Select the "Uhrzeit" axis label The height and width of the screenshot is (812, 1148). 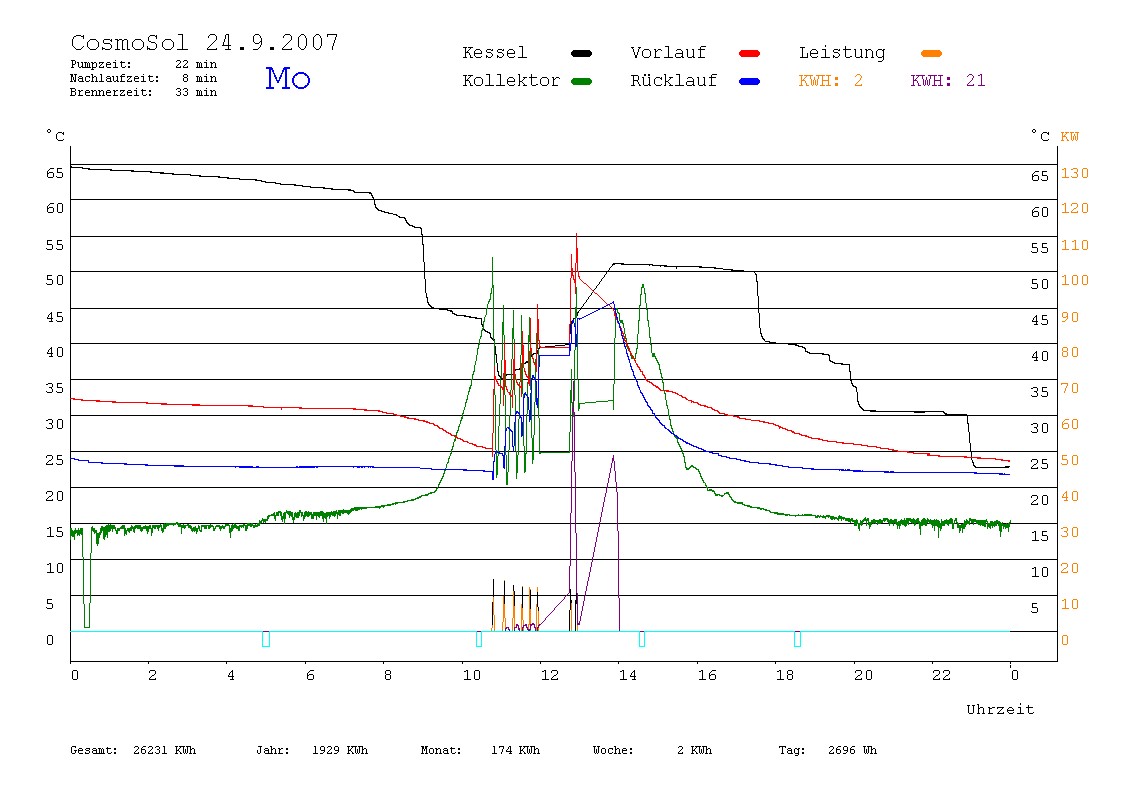[1000, 709]
